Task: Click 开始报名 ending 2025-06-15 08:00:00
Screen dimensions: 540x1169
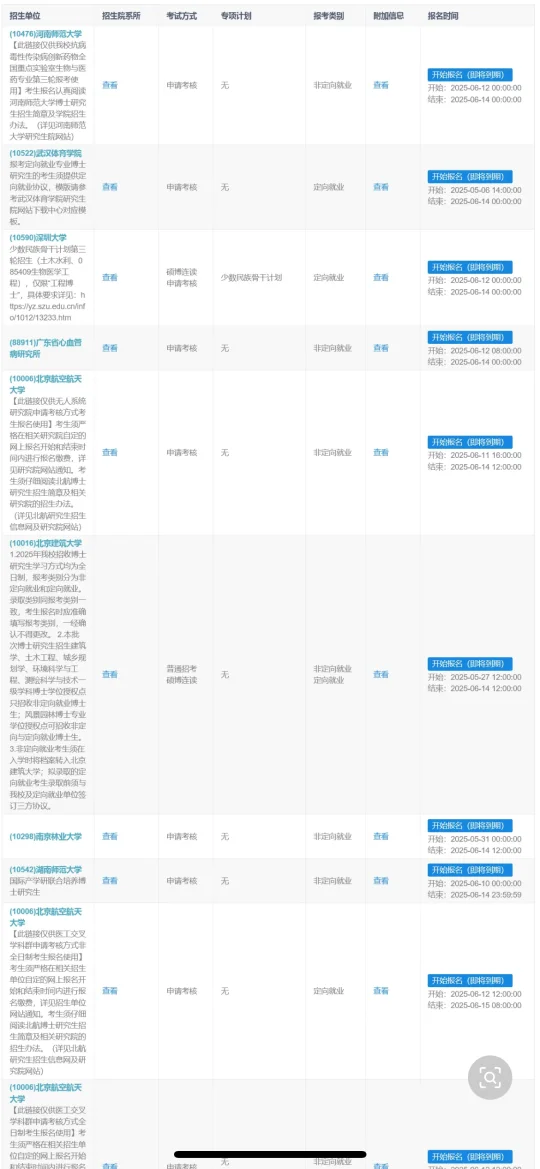Action: pos(470,980)
